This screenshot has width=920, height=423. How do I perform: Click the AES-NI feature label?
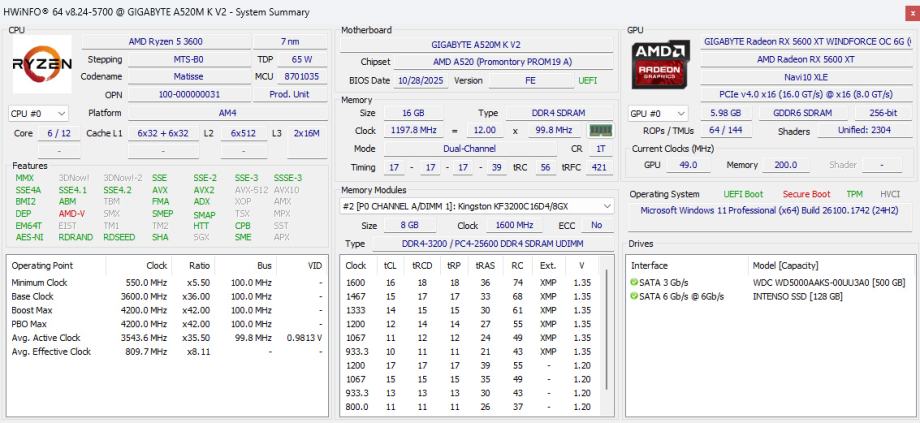point(29,238)
